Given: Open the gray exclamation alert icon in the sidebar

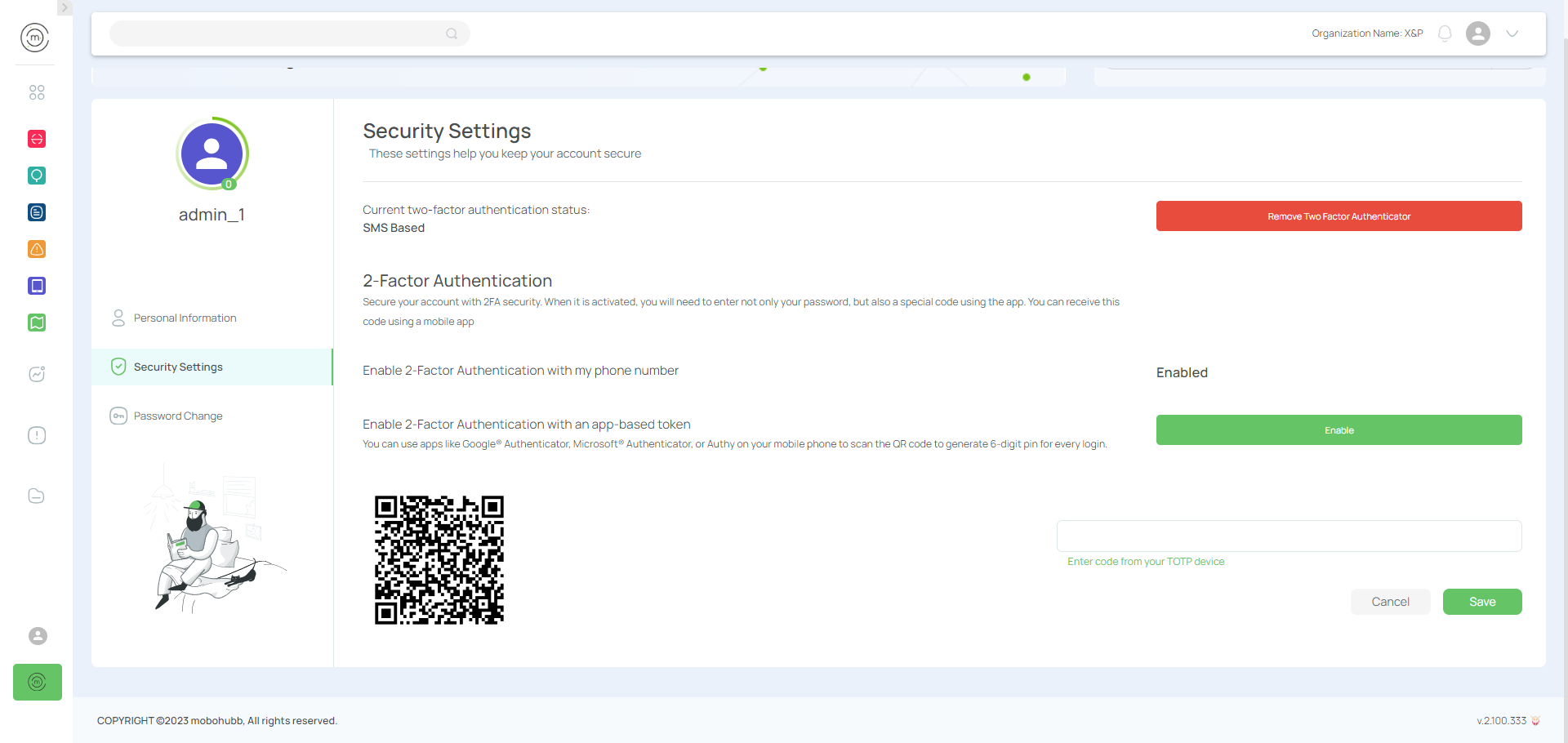Looking at the screenshot, I should click(37, 435).
